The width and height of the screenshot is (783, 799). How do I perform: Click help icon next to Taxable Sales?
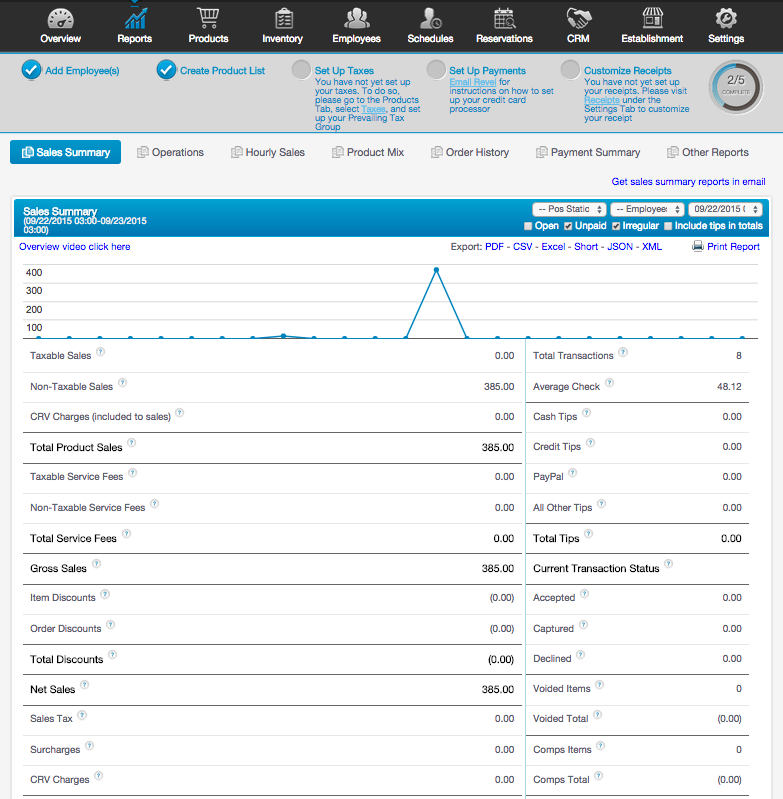[x=101, y=352]
